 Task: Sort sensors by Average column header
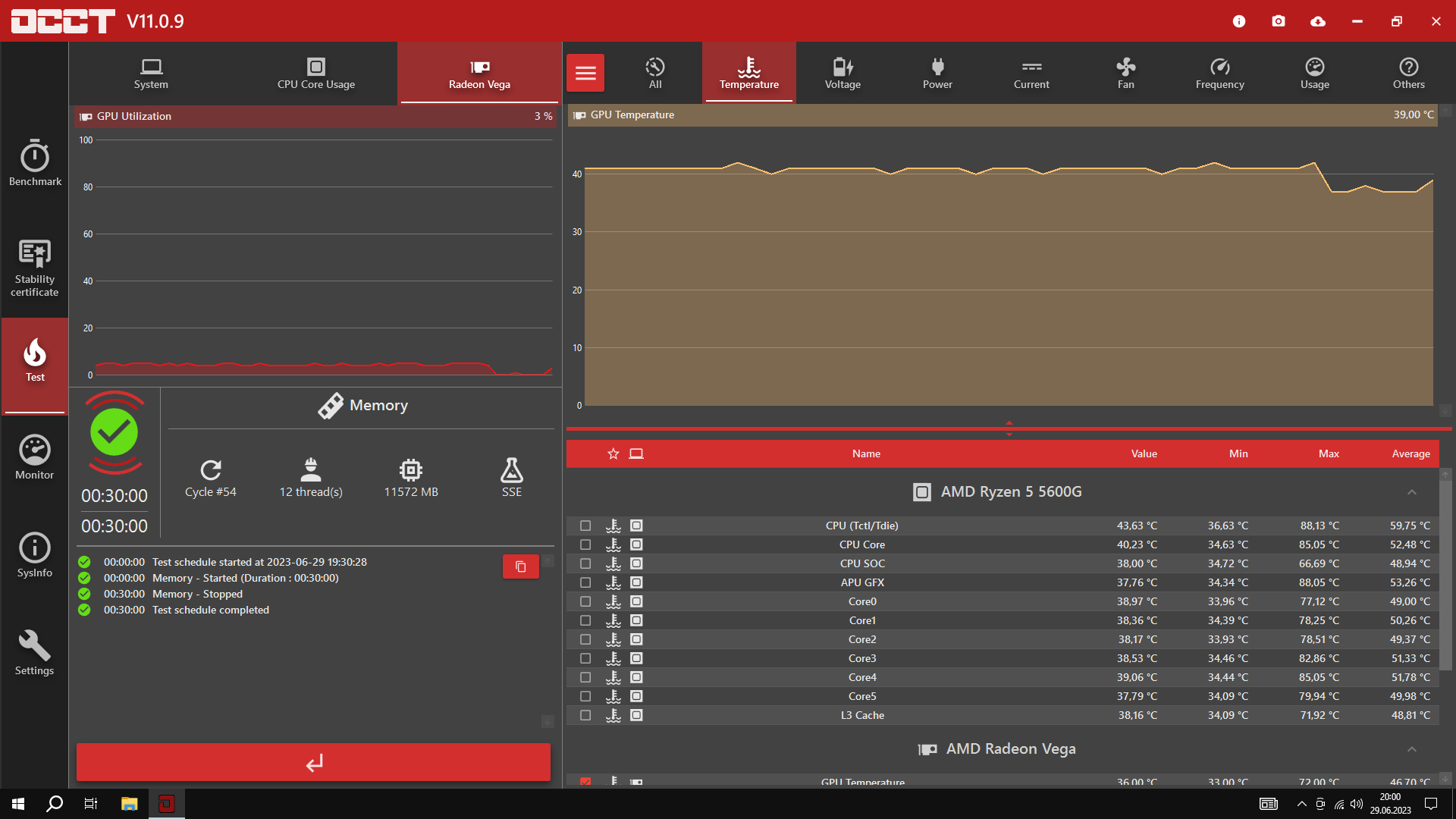1410,453
